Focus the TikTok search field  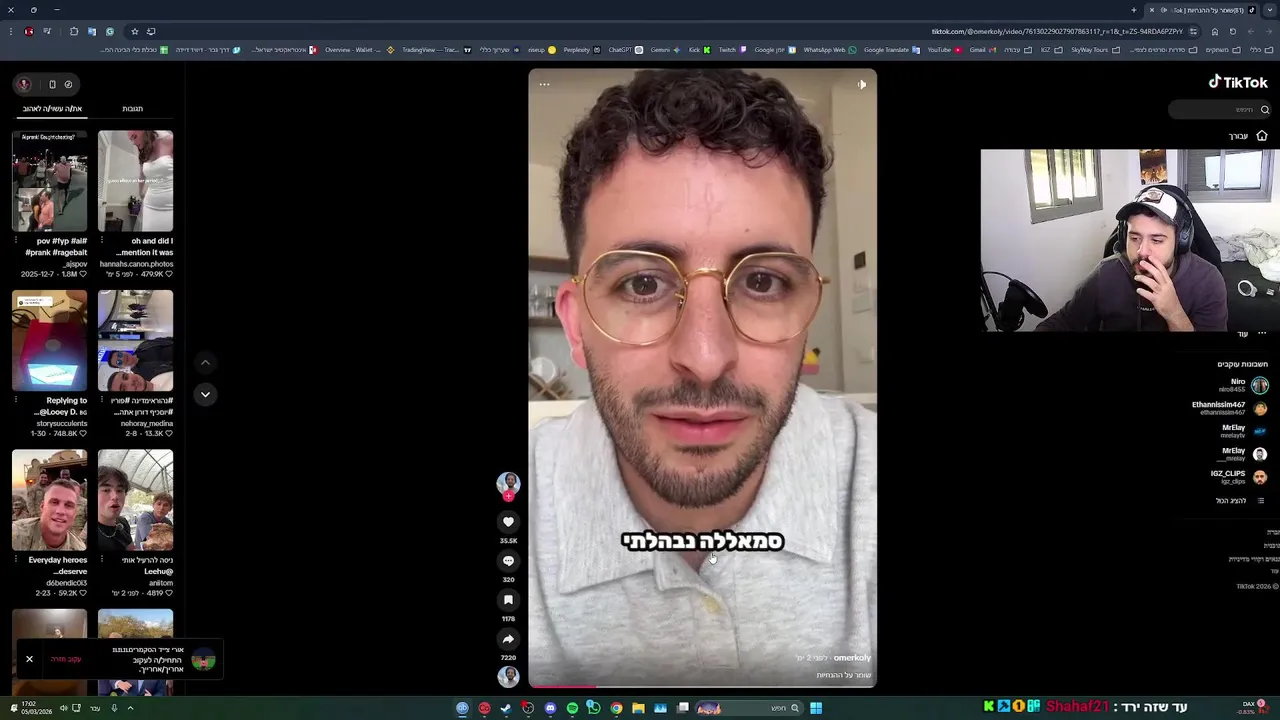[x=1220, y=110]
